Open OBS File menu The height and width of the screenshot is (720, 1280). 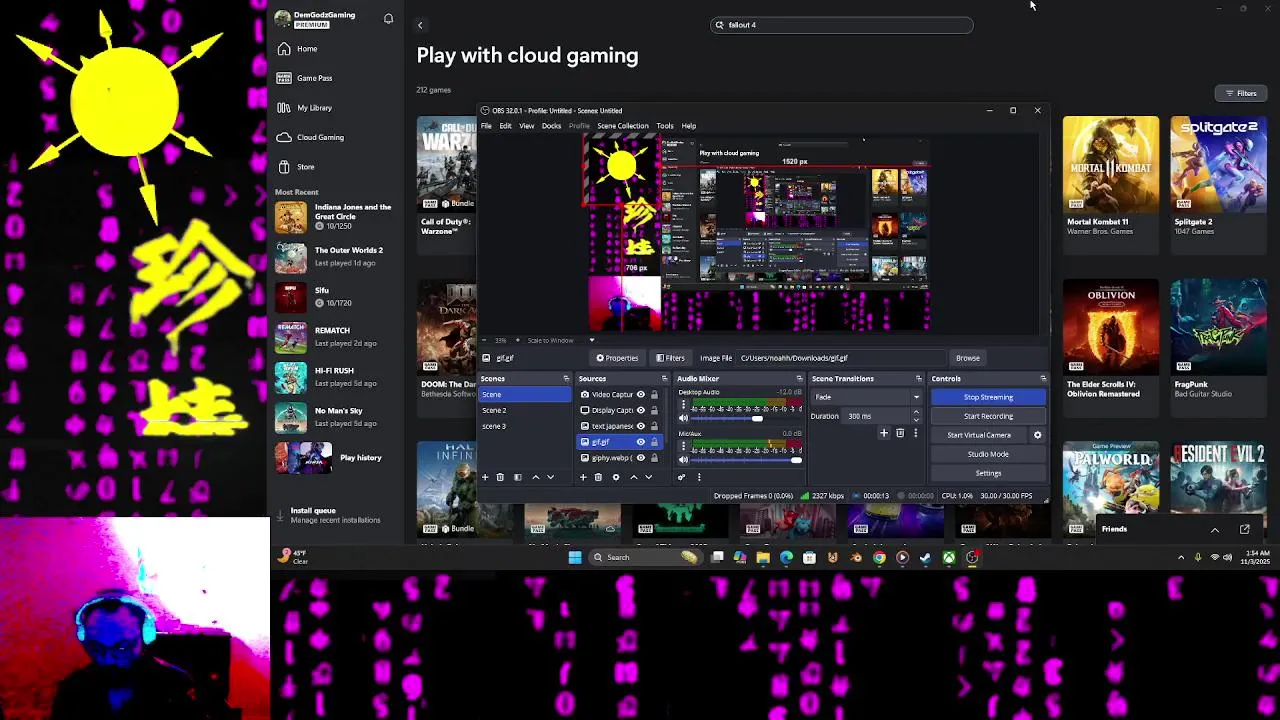tap(486, 126)
